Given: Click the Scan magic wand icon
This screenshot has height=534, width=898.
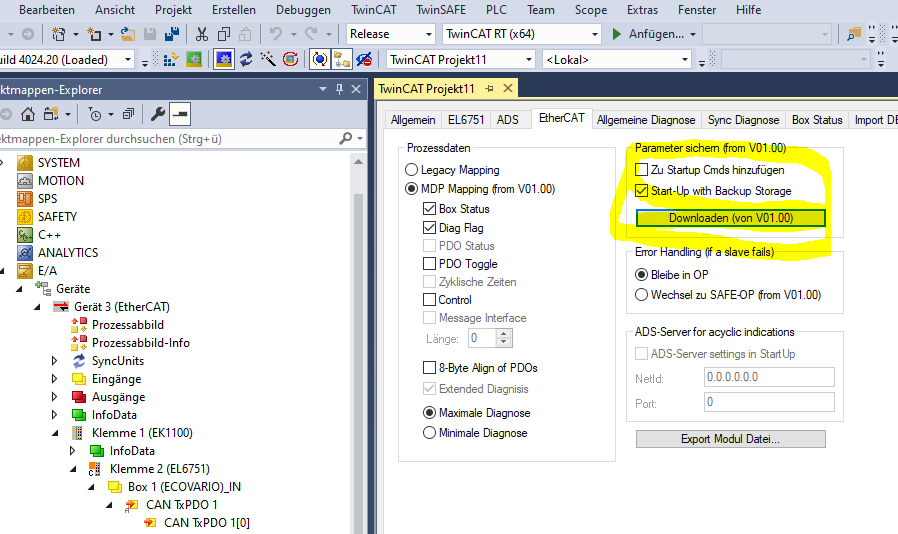Looking at the screenshot, I should [x=268, y=60].
